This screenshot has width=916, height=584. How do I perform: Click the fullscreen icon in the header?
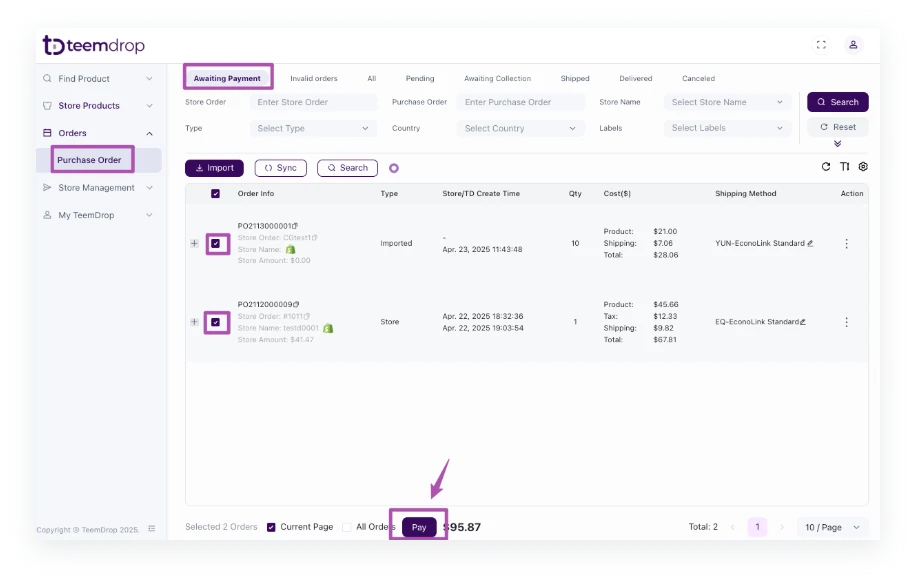click(821, 45)
